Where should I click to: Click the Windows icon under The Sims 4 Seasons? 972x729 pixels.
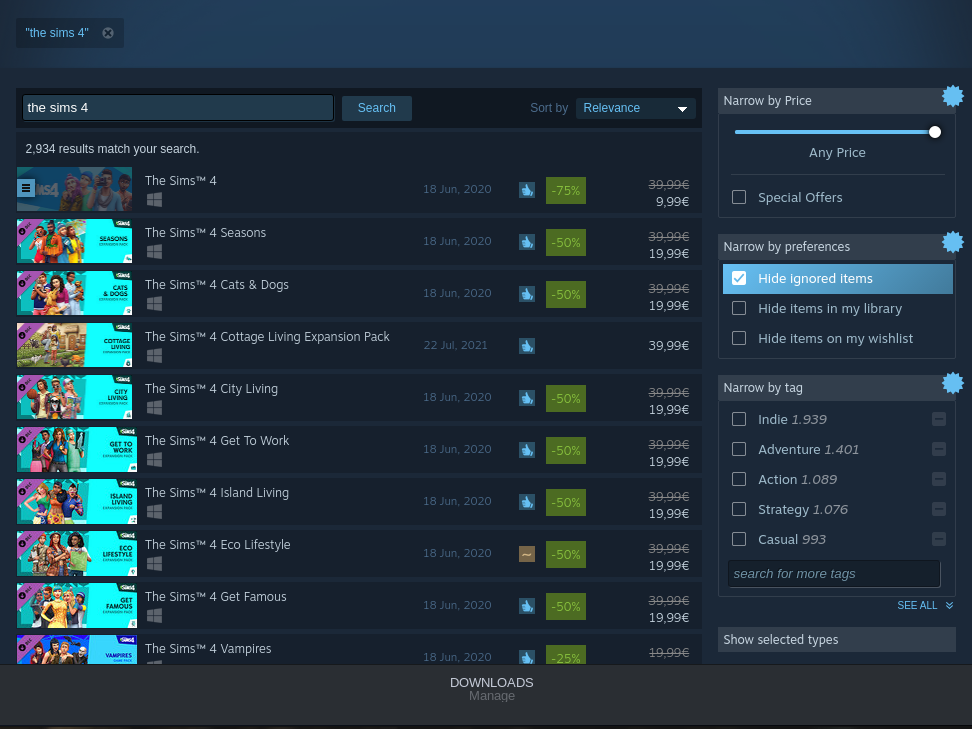click(x=154, y=252)
